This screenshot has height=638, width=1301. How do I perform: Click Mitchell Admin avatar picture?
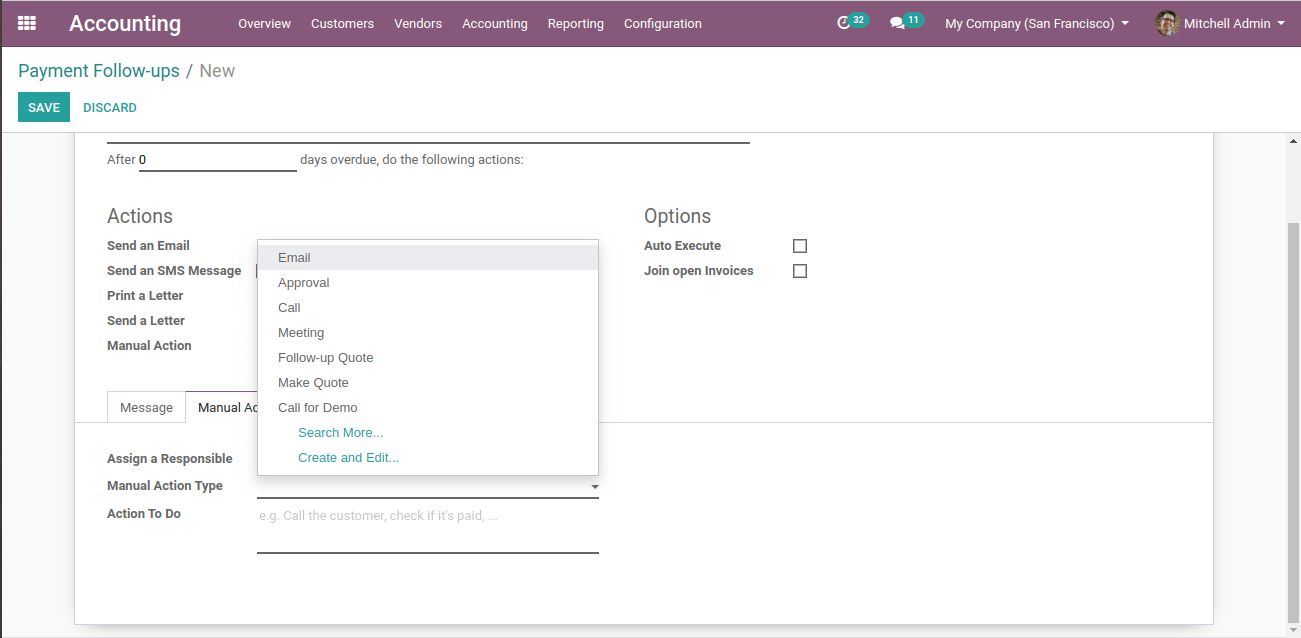pyautogui.click(x=1167, y=23)
